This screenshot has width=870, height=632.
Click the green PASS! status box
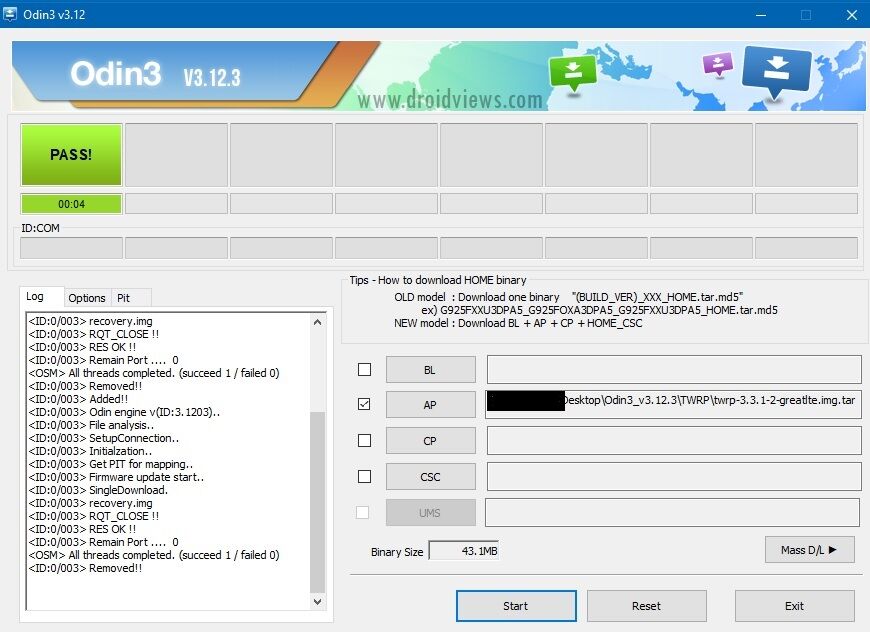(x=72, y=155)
